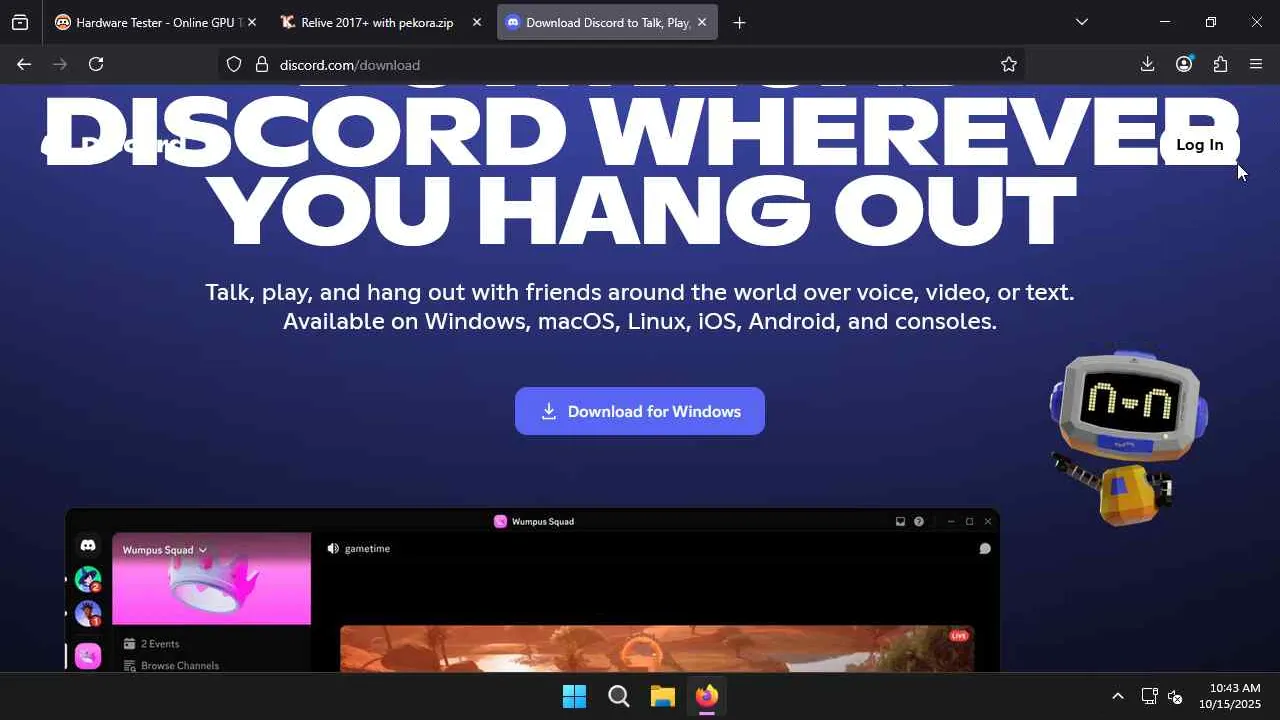This screenshot has height=720, width=1280.
Task: Select the pink Wumpus Squad server icon in sidebar
Action: [88, 655]
